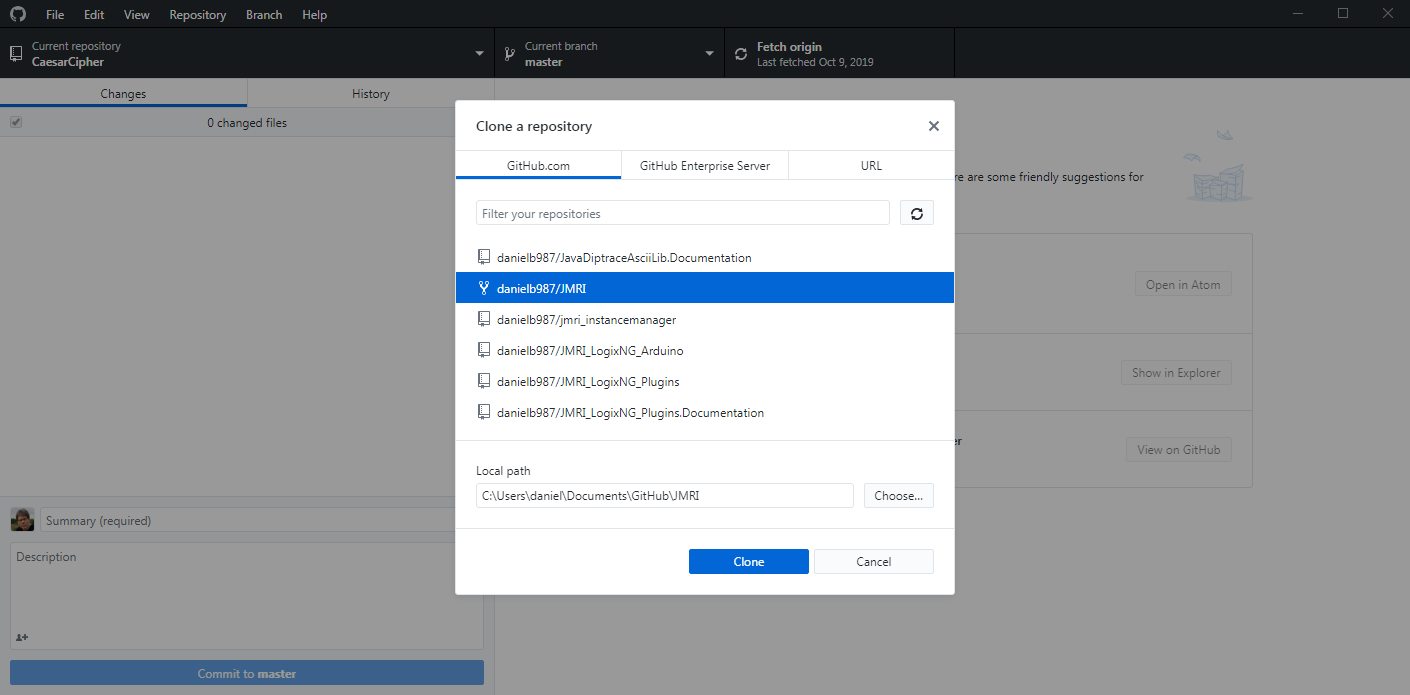Toggle the changed files select-all checkbox
The image size is (1410, 695).
[16, 123]
